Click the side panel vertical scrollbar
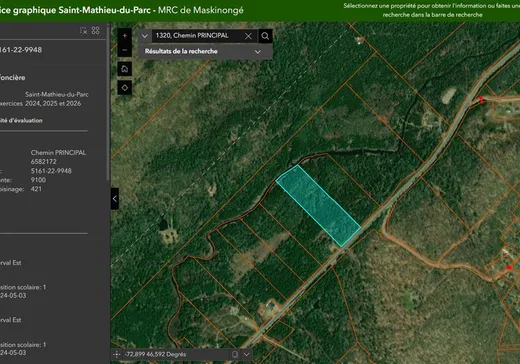 (108, 103)
